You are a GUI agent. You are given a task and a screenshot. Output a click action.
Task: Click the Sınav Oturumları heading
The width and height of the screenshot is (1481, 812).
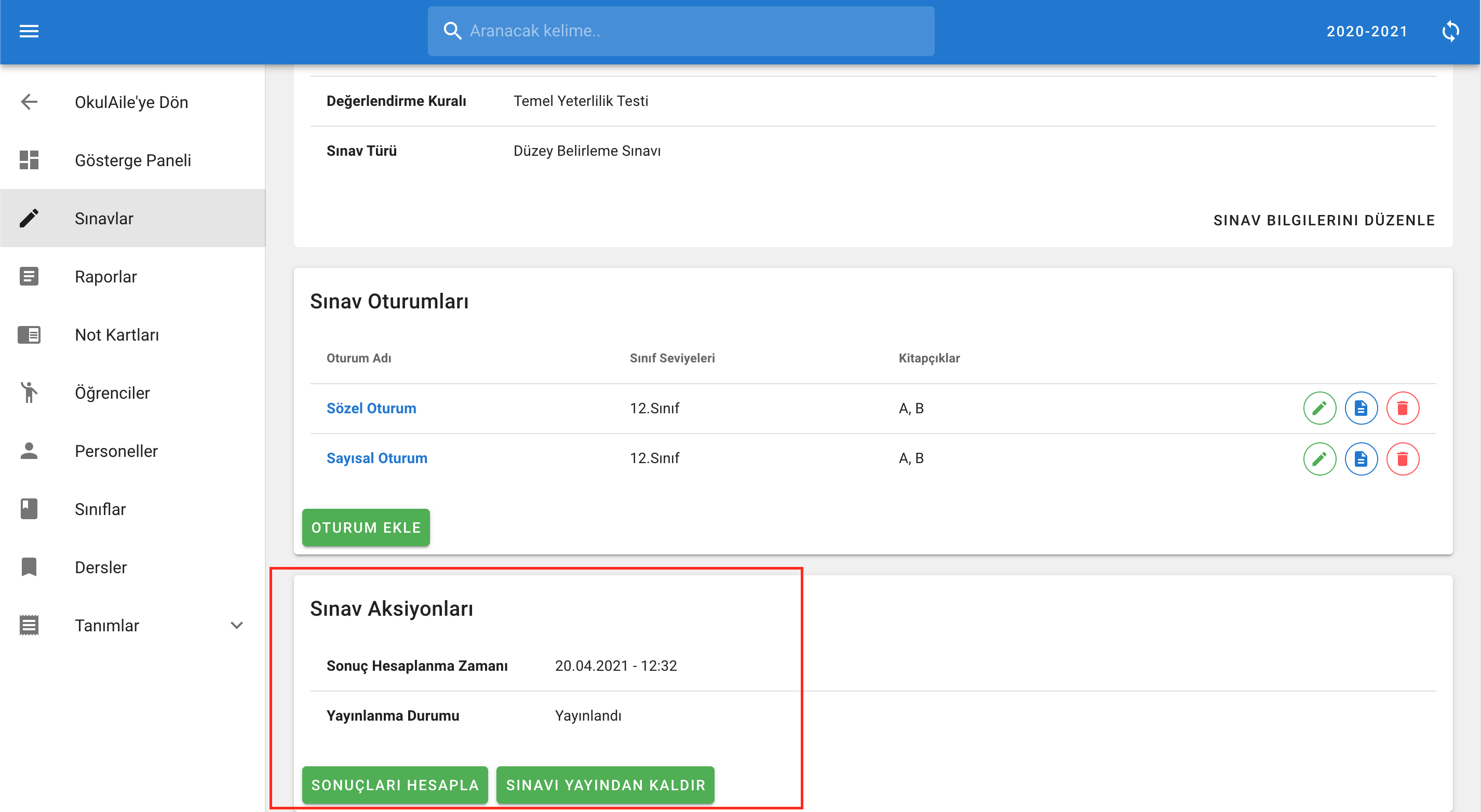tap(389, 301)
